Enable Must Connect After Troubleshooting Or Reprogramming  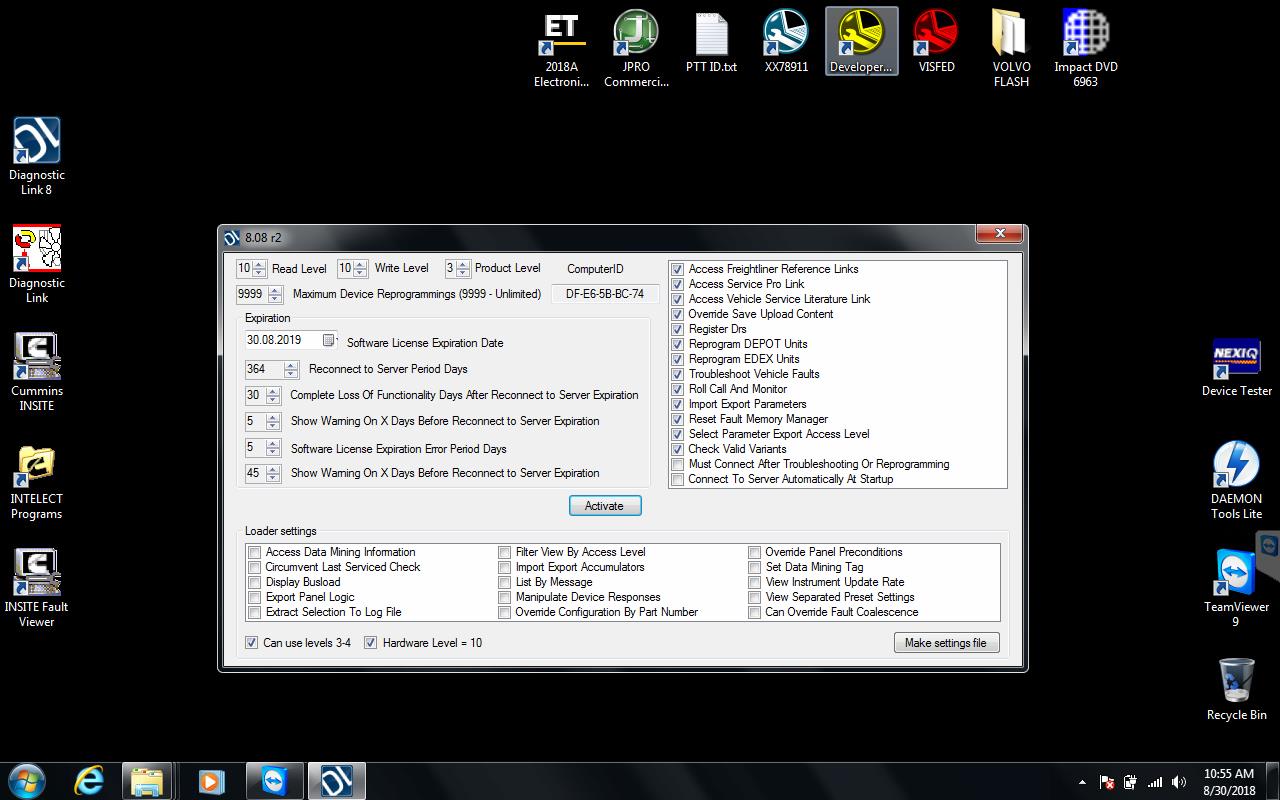(x=678, y=464)
